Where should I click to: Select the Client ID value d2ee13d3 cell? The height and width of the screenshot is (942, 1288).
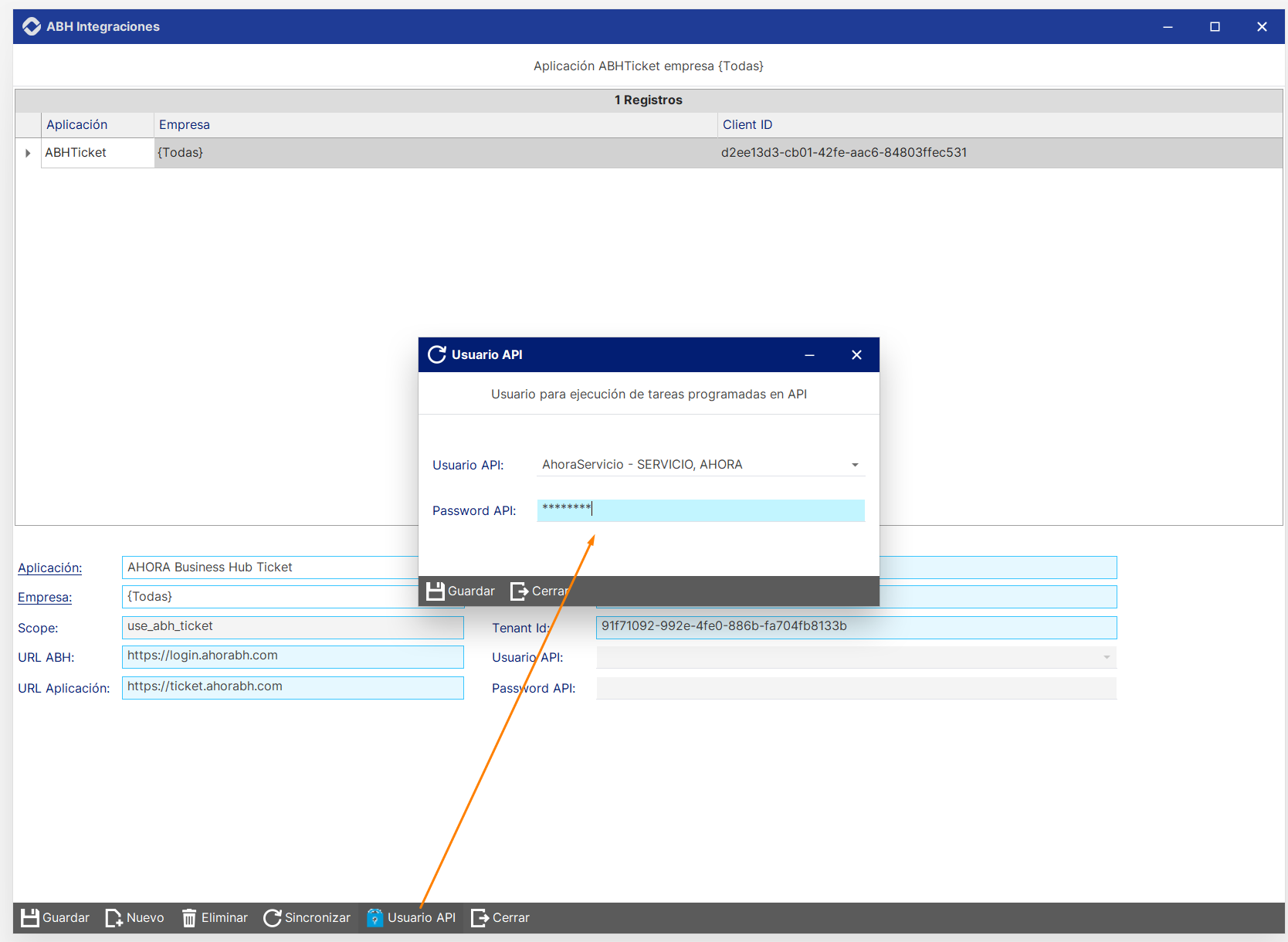[1000, 153]
